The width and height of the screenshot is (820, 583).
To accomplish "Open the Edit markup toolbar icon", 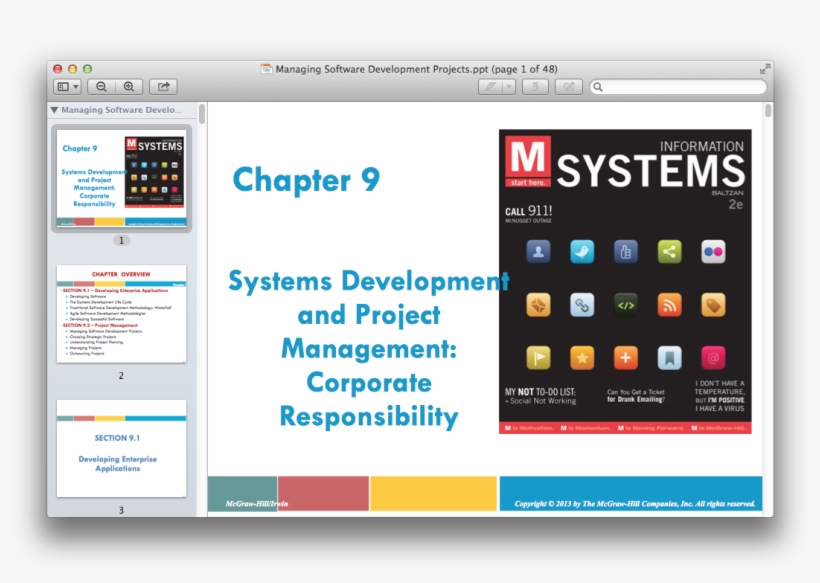I will tap(567, 87).
